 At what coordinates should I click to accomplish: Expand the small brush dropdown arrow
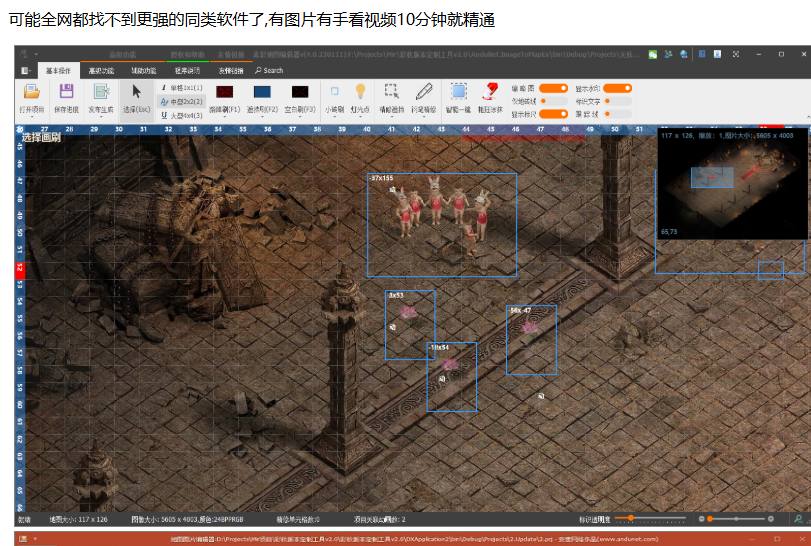(x=334, y=117)
